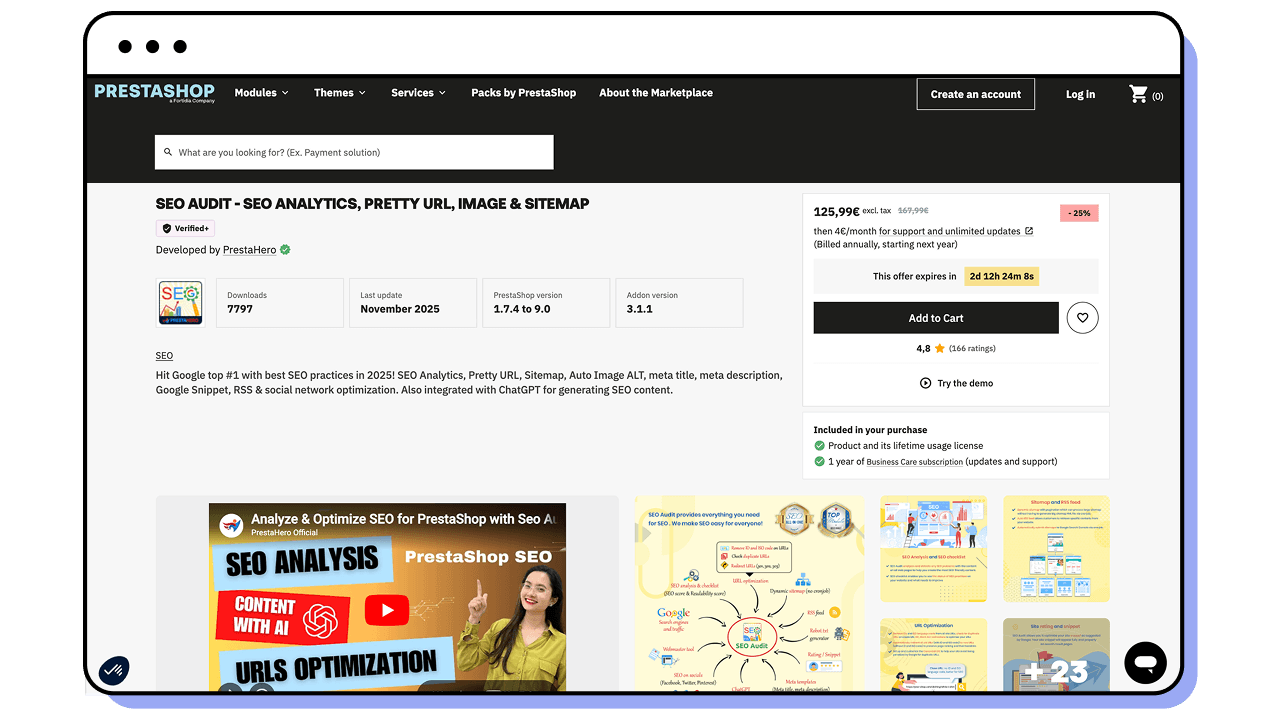Click the Verified+ badge

point(184,227)
